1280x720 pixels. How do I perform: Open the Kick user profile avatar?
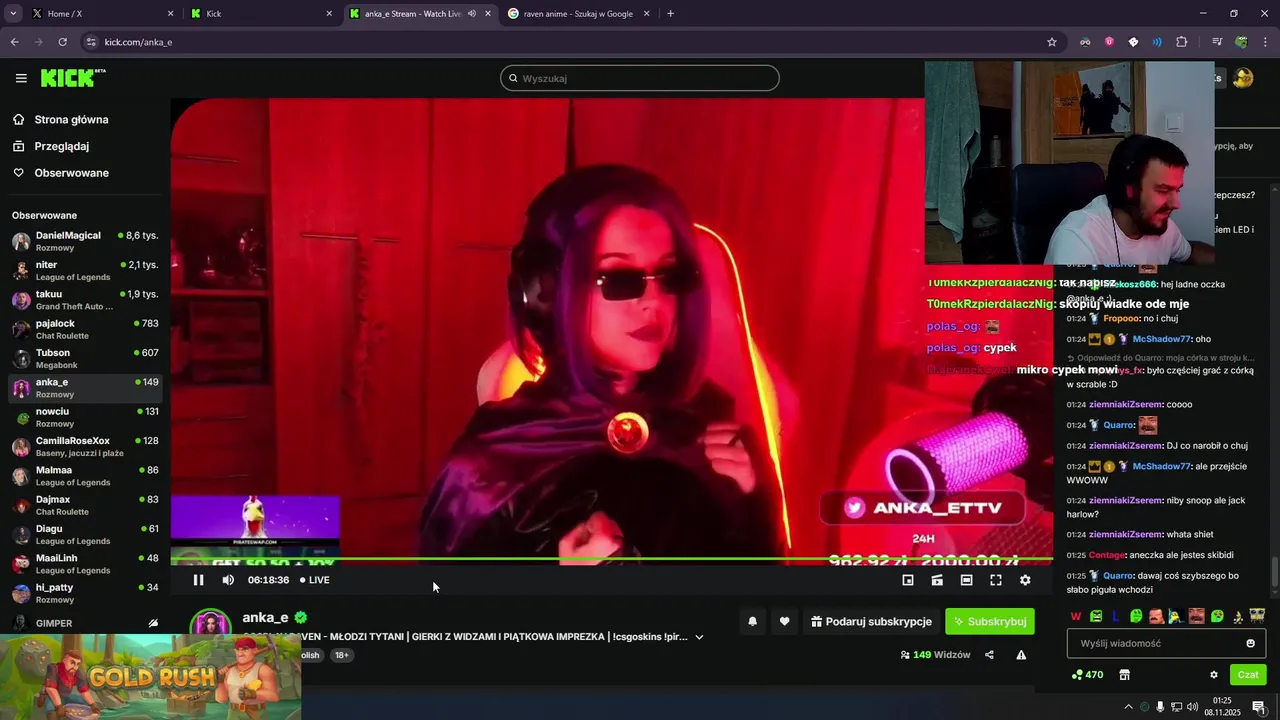pyautogui.click(x=1243, y=78)
